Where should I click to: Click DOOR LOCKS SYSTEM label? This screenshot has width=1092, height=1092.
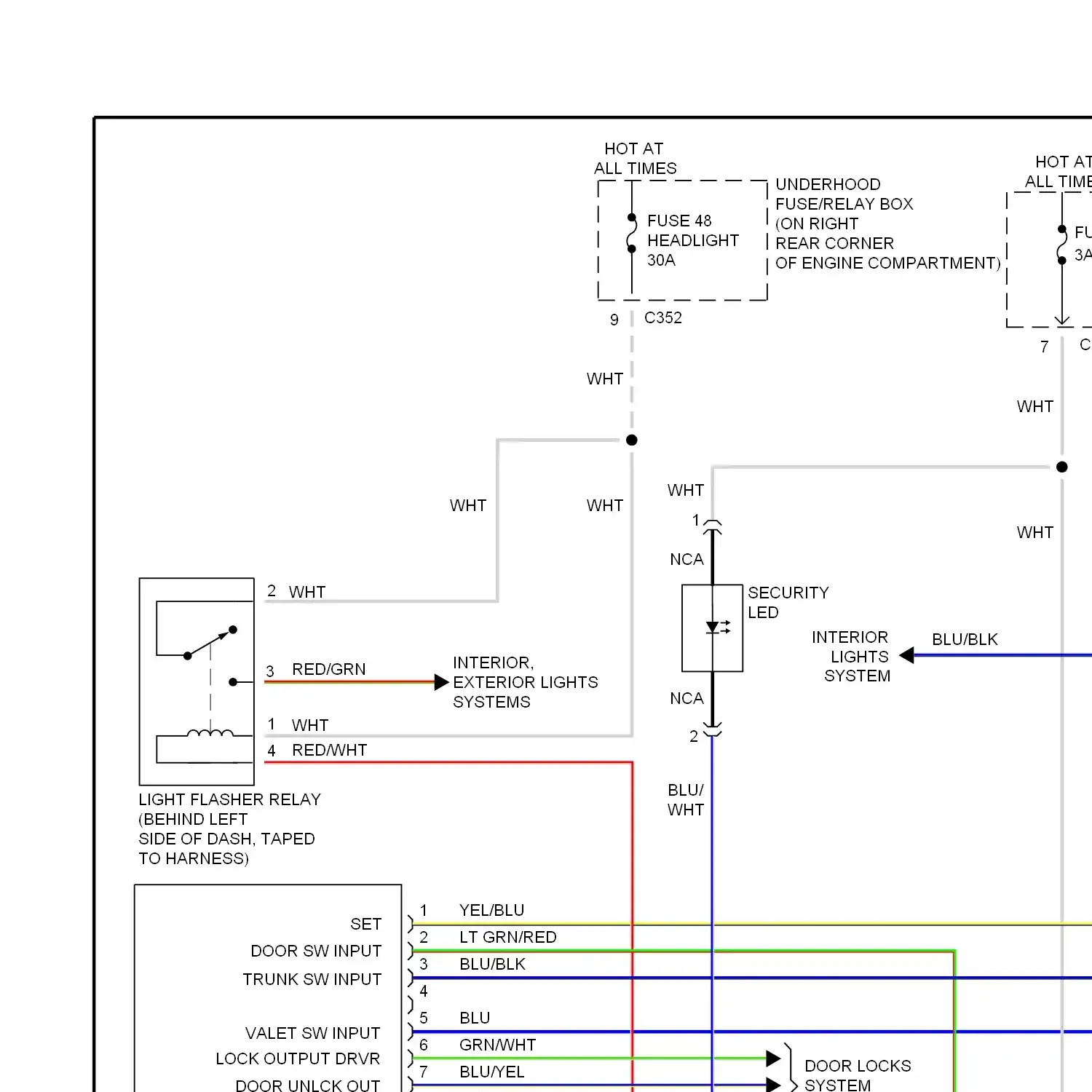pos(858,1075)
